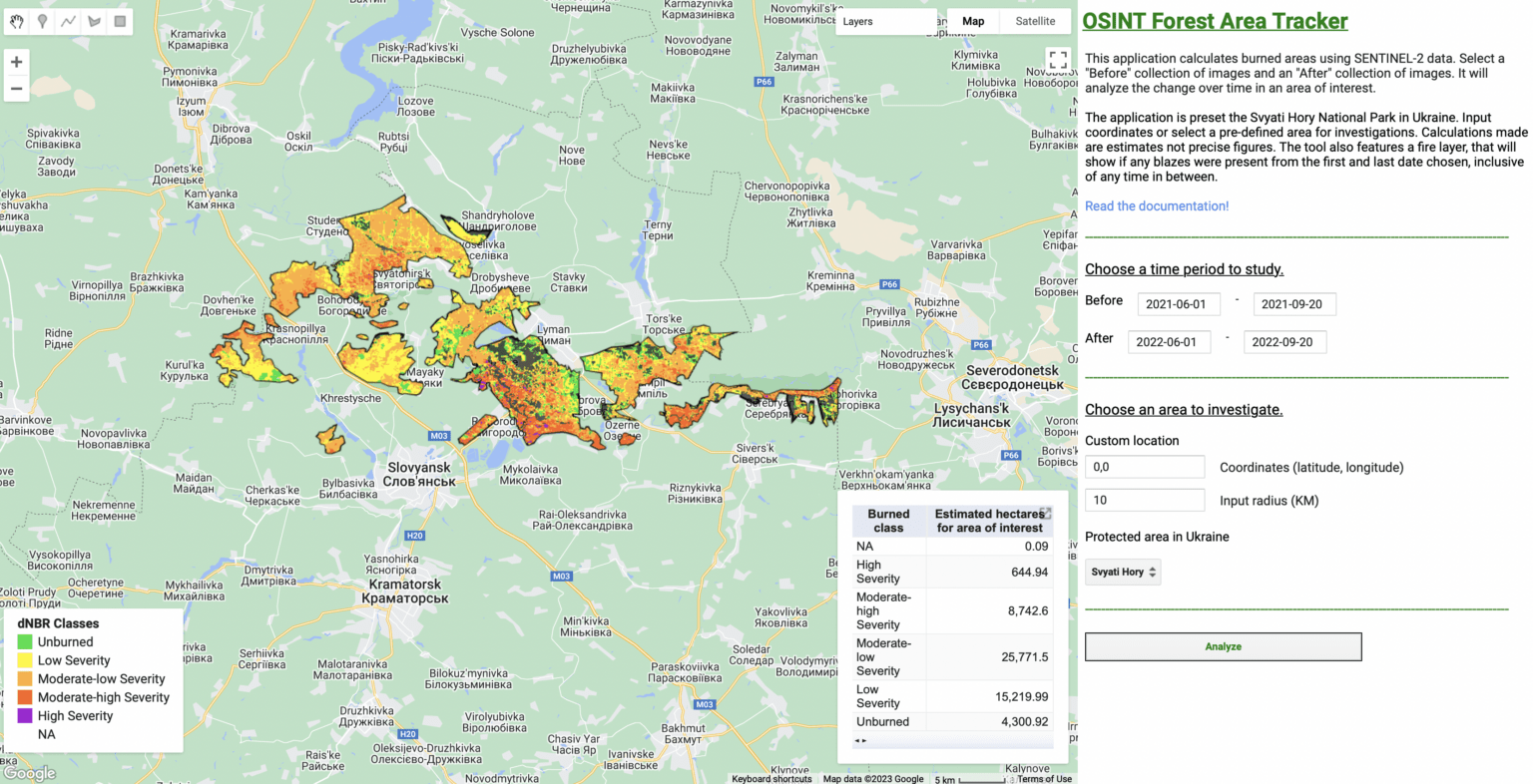Pick the draw polygon shape tool
1533x784 pixels.
click(x=94, y=21)
